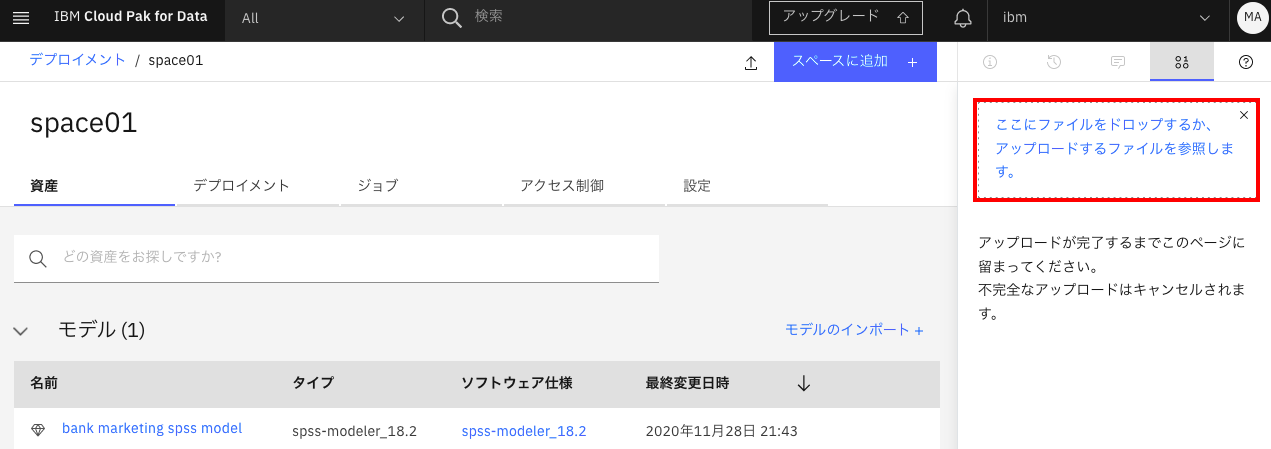
Task: Sort by last modified arrow
Action: (803, 384)
